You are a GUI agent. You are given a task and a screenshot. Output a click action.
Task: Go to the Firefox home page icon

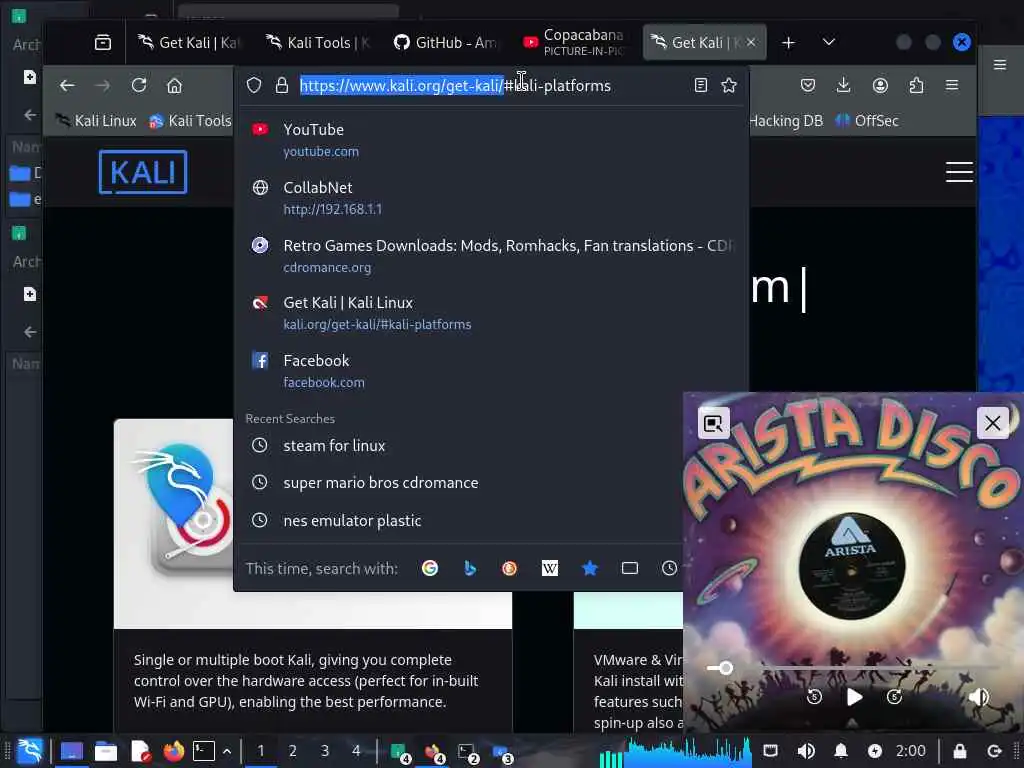(174, 86)
